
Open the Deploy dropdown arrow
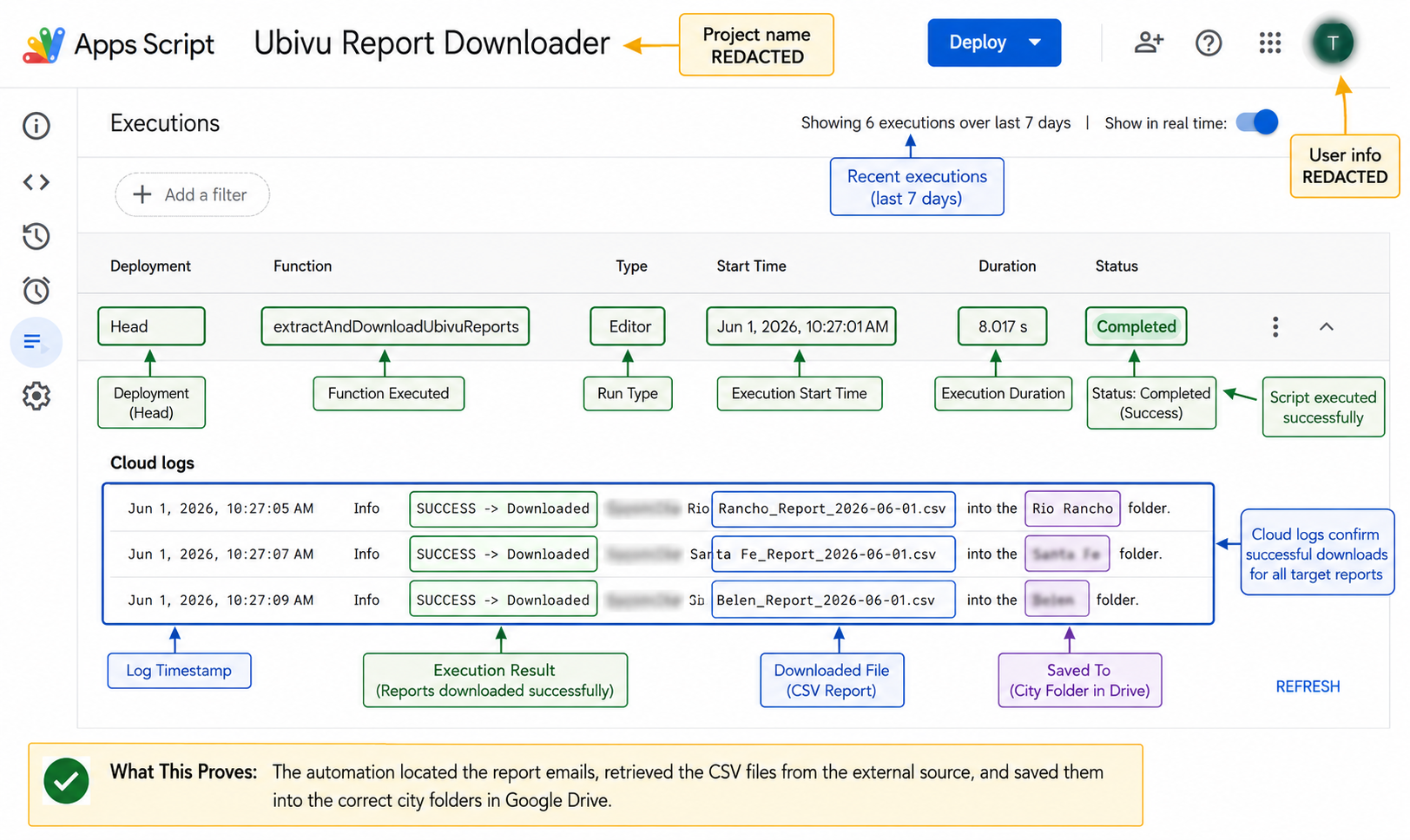click(x=1035, y=43)
